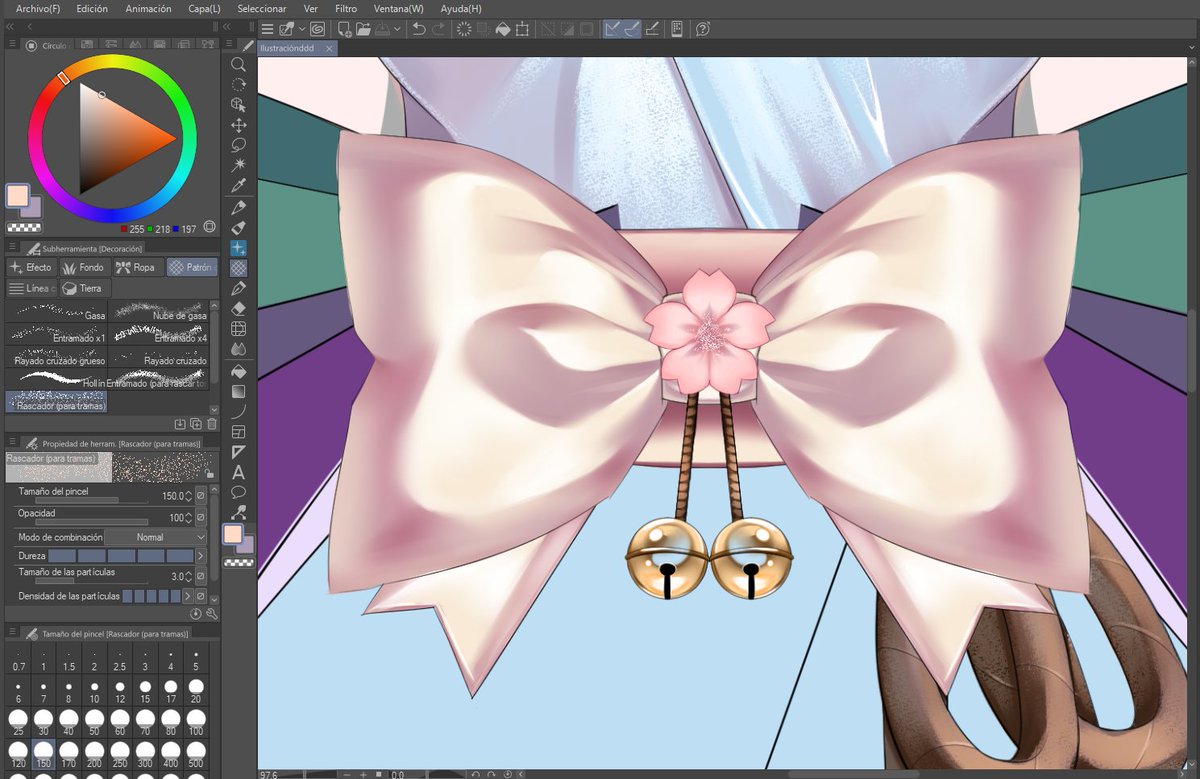Click the Redo arrow in command bar
1200x779 pixels.
click(x=439, y=29)
